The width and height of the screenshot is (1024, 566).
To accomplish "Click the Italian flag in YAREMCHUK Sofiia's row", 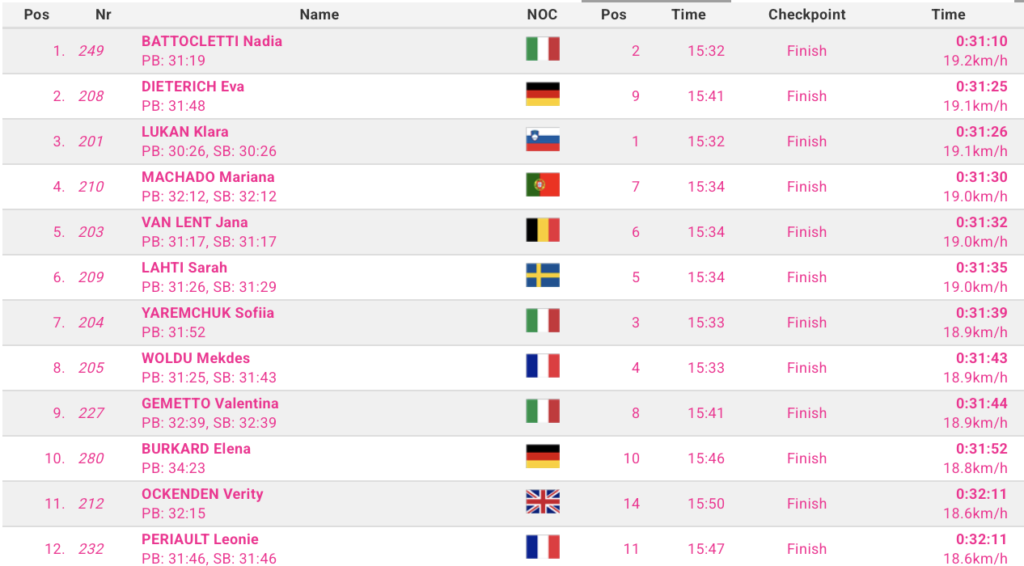I will point(542,321).
